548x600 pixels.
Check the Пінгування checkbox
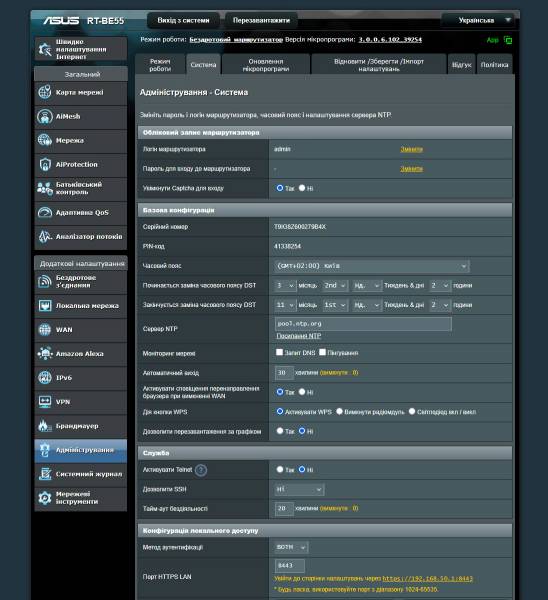[322, 352]
